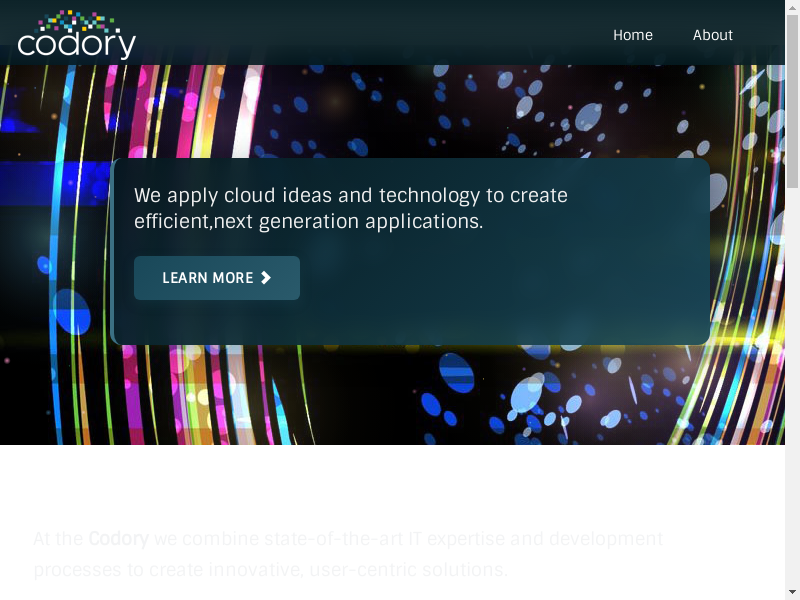
Task: Click the LEARN MORE button text
Action: [208, 278]
